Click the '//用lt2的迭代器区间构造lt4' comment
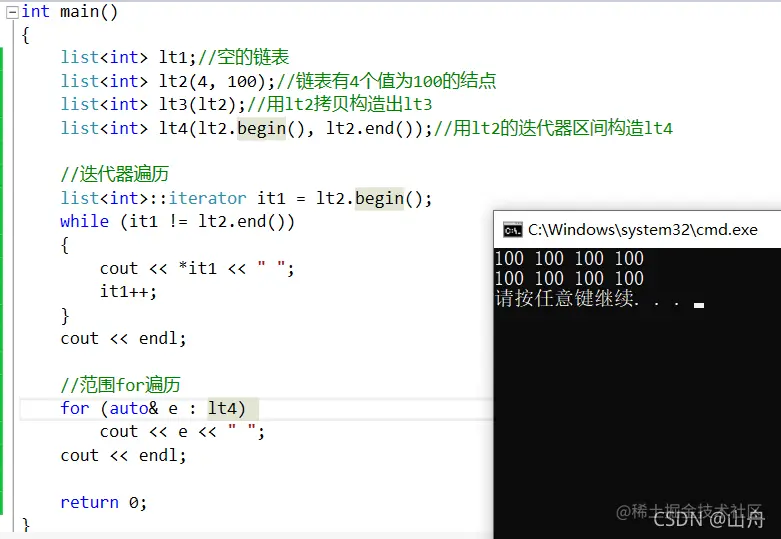Viewport: 781px width, 539px height. tap(553, 129)
